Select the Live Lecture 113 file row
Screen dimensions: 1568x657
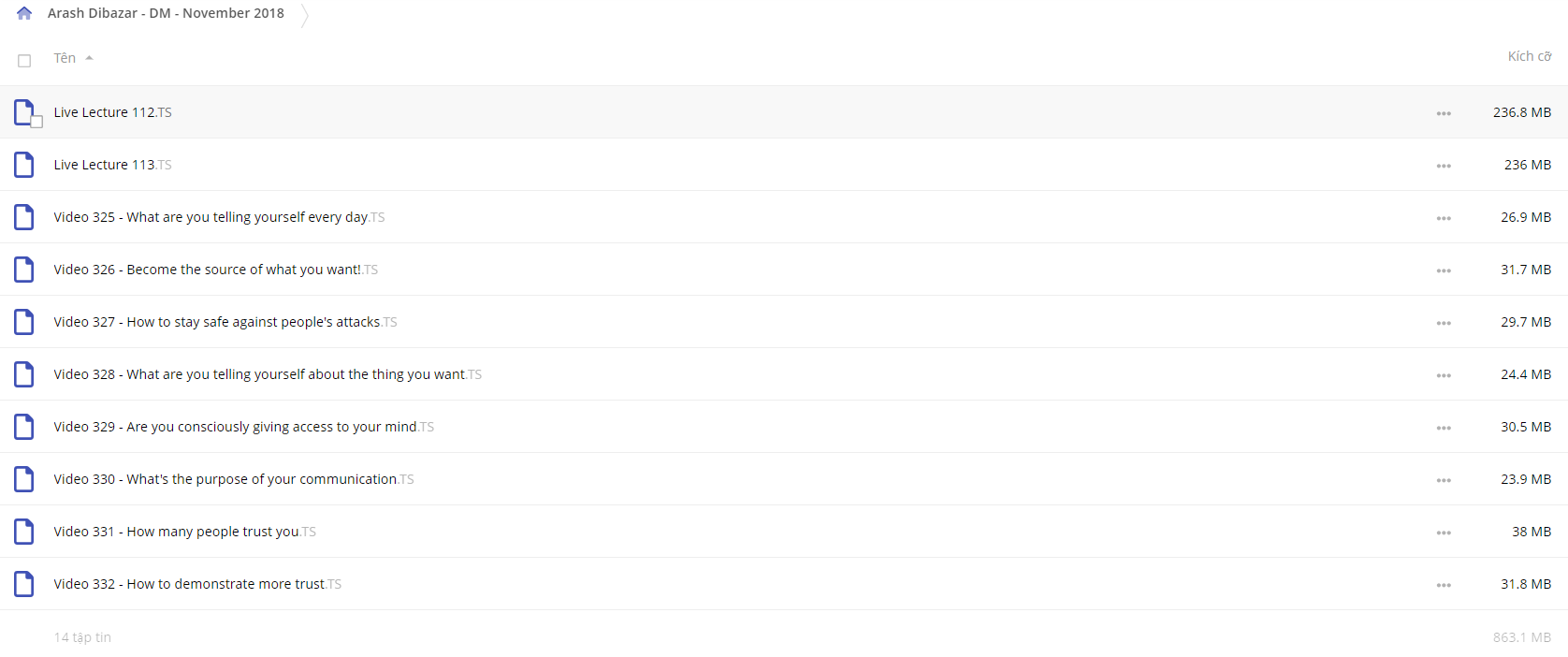pyautogui.click(x=784, y=165)
